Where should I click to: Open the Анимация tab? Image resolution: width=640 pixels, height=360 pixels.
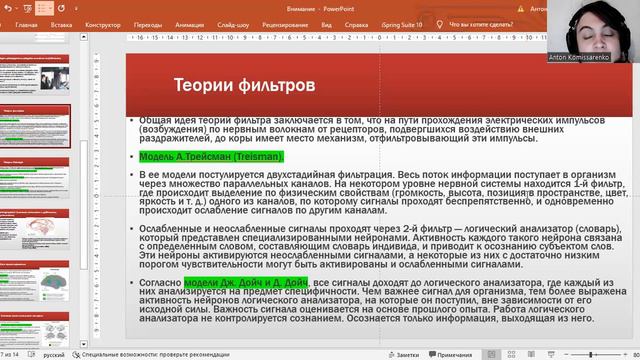189,25
